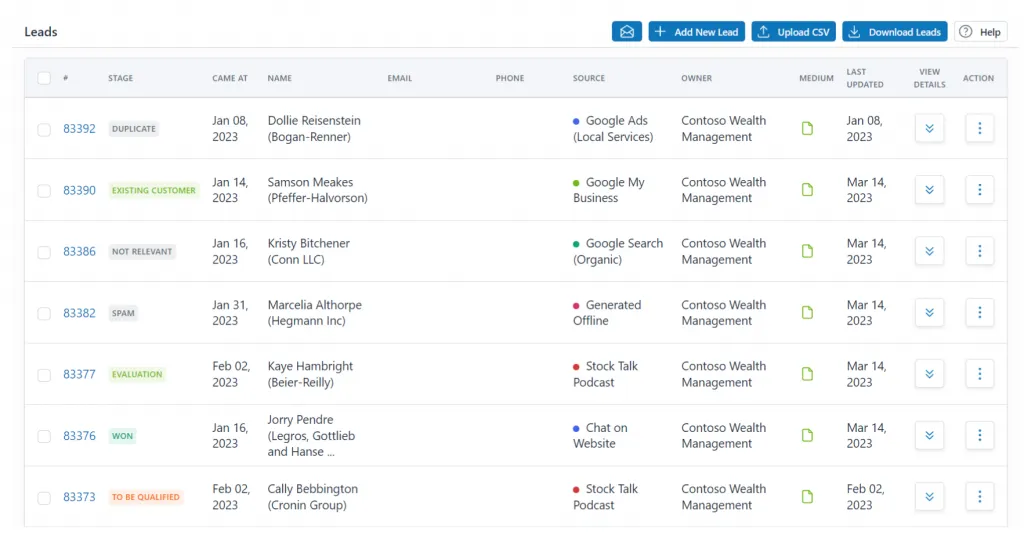Click Google Ads (Local Services) source
The width and height of the screenshot is (1024, 544).
point(613,129)
